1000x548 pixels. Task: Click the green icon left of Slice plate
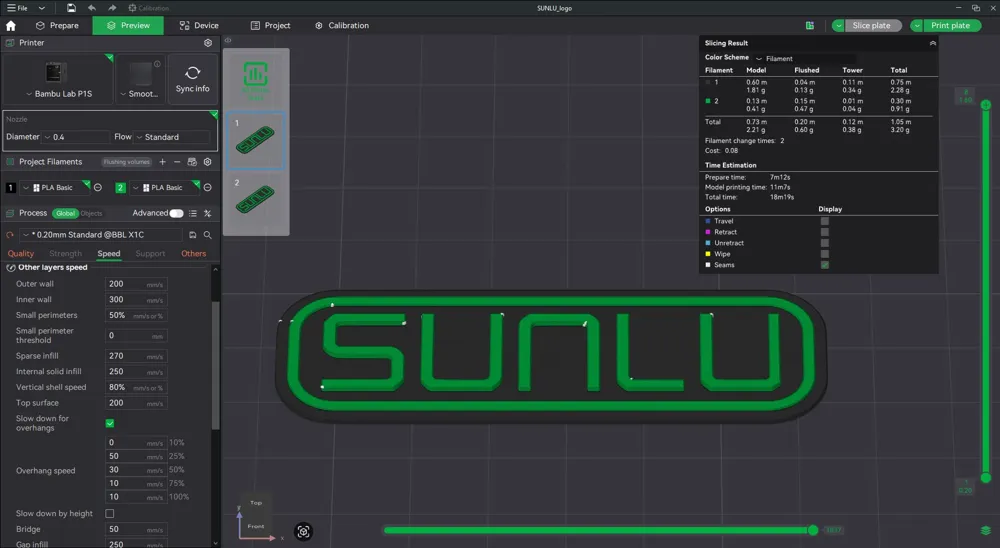coord(809,26)
